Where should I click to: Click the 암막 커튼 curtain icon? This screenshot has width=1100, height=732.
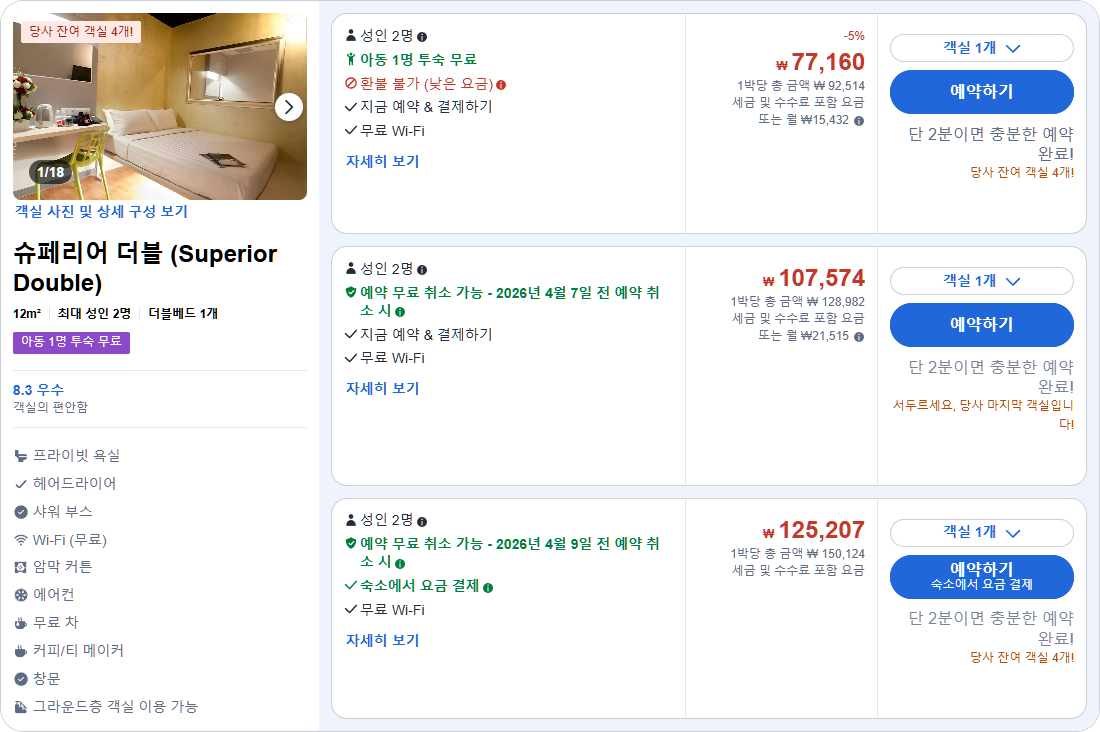point(20,566)
